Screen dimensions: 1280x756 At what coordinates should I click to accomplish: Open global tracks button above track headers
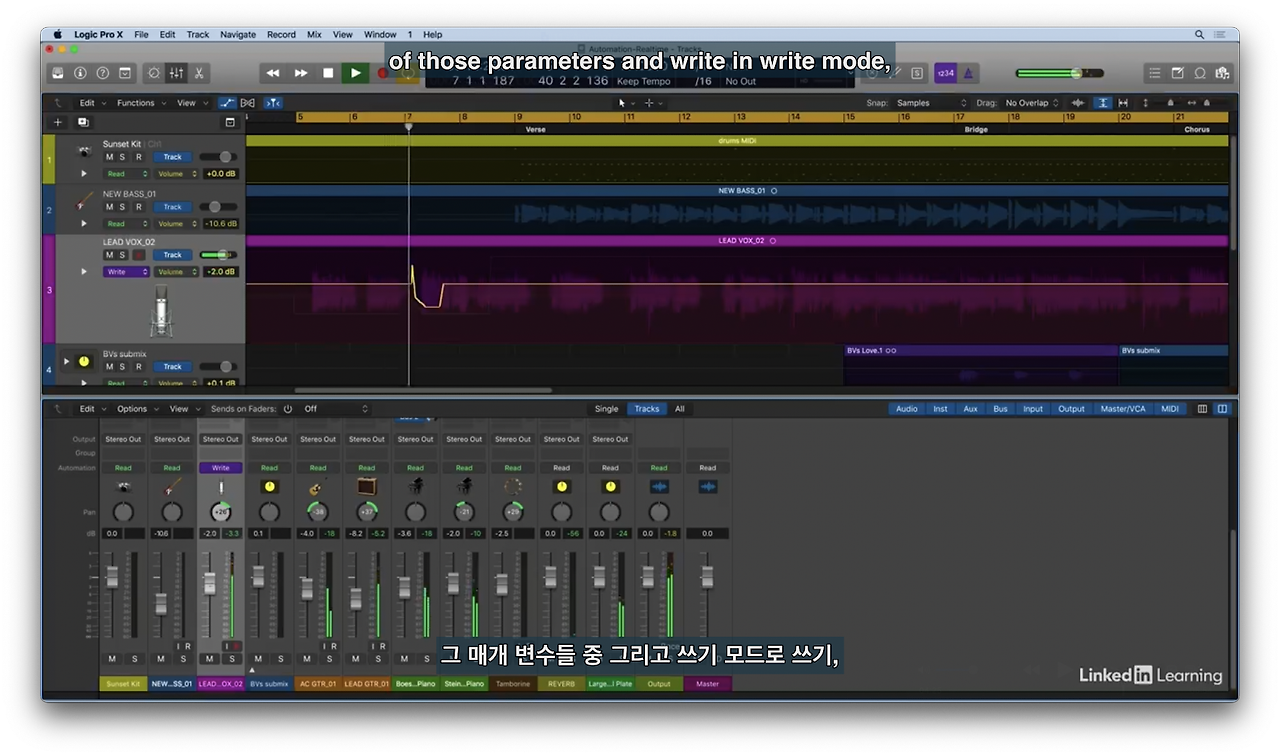[230, 122]
